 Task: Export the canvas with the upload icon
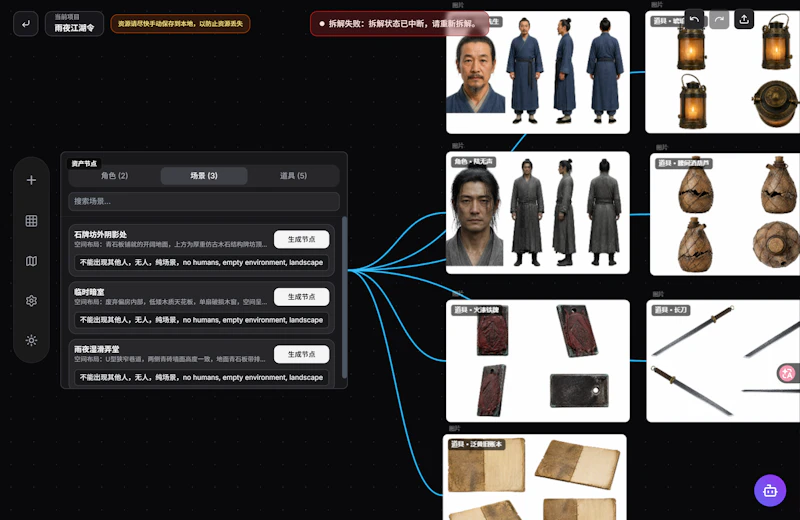point(744,19)
